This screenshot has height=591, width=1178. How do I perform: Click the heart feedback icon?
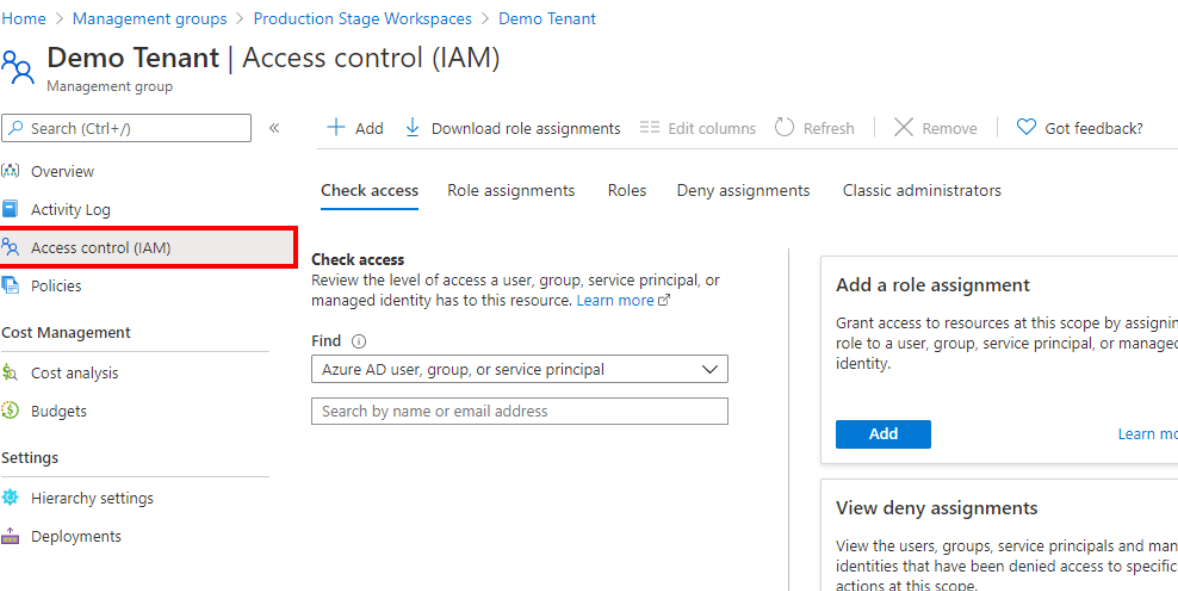pos(1026,128)
